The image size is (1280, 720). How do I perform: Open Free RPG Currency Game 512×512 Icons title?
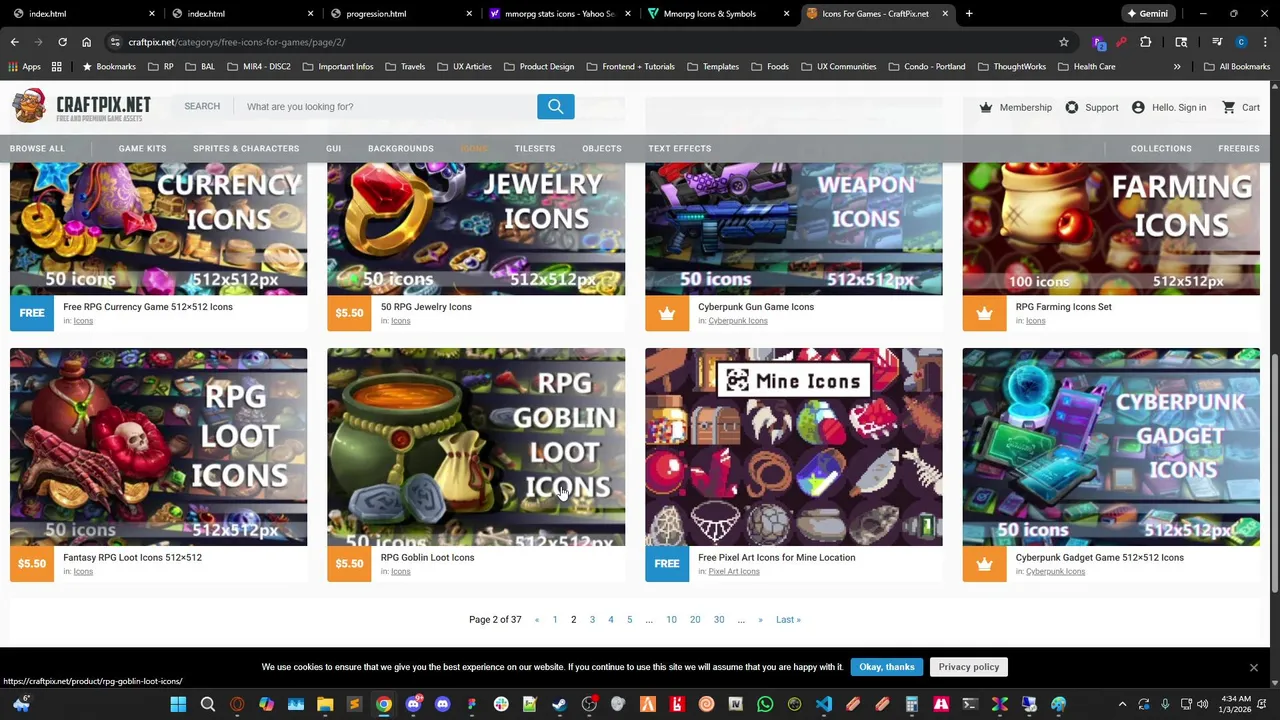(x=148, y=307)
